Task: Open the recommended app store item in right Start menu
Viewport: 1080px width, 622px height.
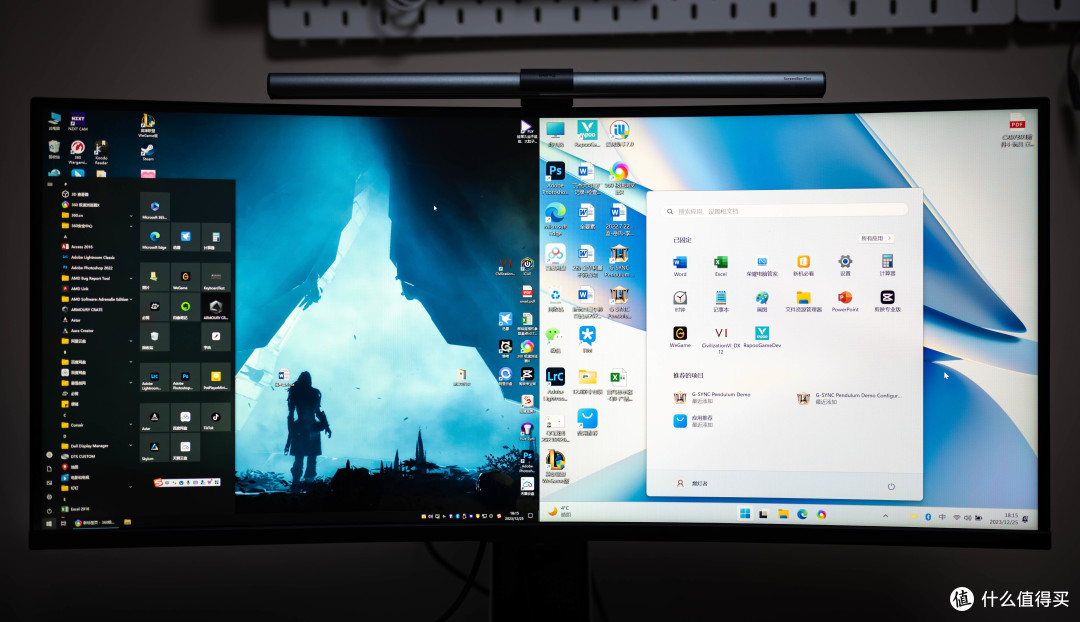Action: 693,421
